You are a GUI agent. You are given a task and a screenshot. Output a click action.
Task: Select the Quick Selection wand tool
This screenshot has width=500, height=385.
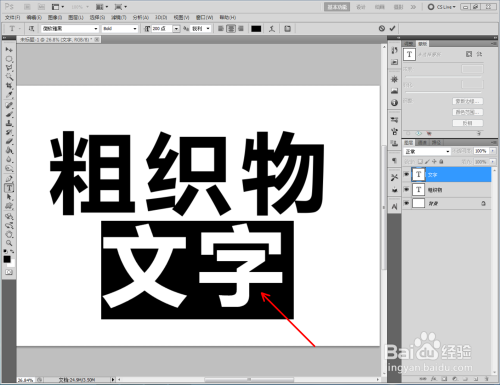[9, 77]
